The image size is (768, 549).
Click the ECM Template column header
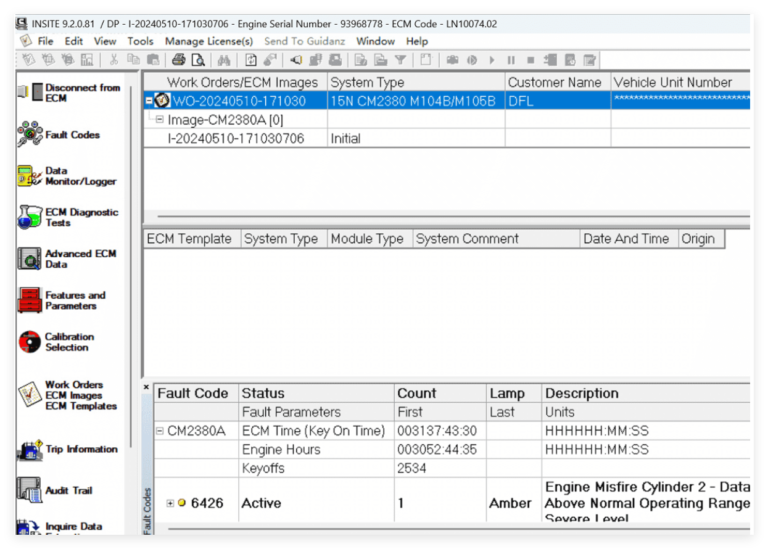192,239
